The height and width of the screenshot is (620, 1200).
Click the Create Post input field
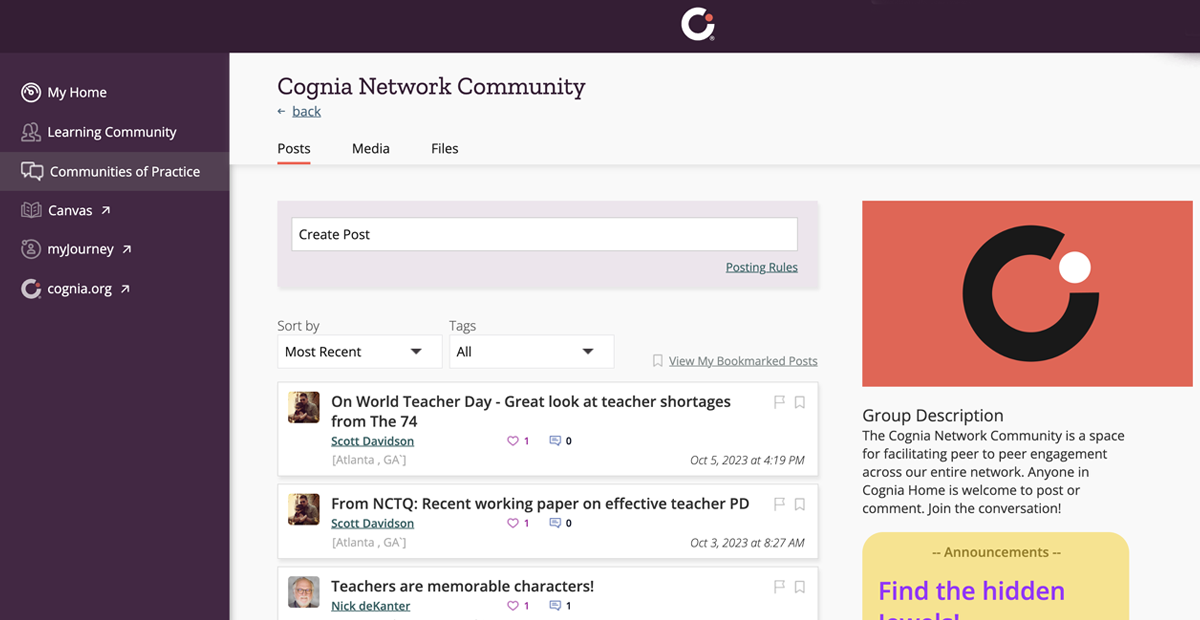(545, 234)
